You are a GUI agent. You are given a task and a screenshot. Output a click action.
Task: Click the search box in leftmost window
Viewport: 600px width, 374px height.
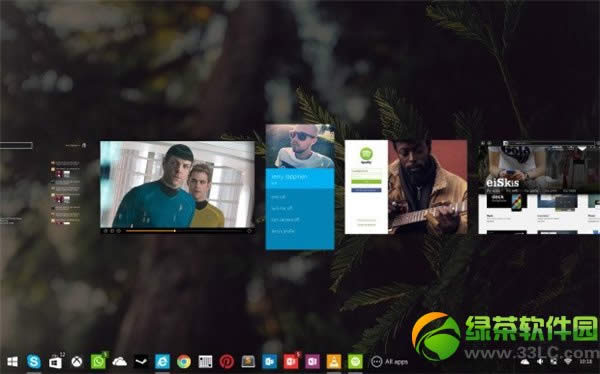[x=16, y=145]
